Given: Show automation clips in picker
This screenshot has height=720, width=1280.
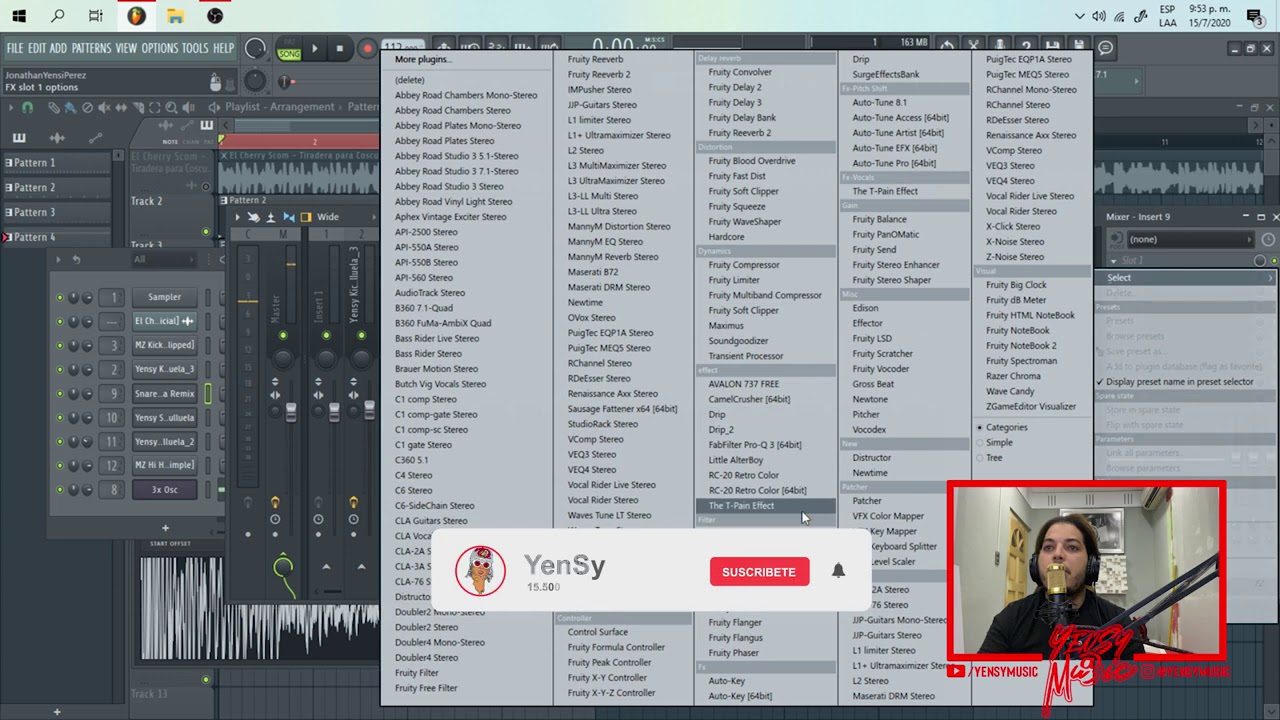Looking at the screenshot, I should [x=95, y=138].
